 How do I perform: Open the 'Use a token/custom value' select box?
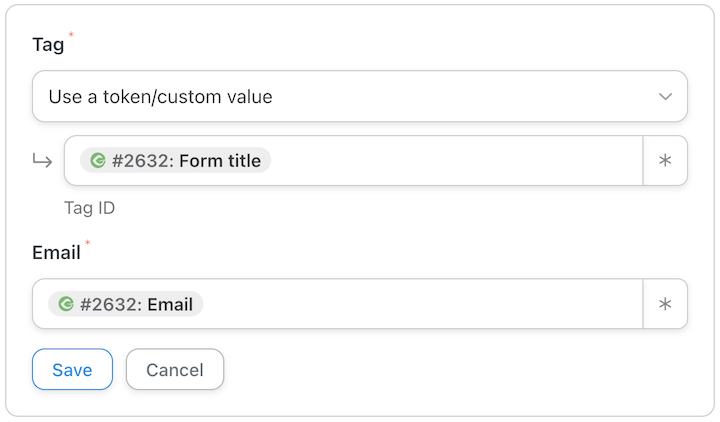[x=360, y=96]
